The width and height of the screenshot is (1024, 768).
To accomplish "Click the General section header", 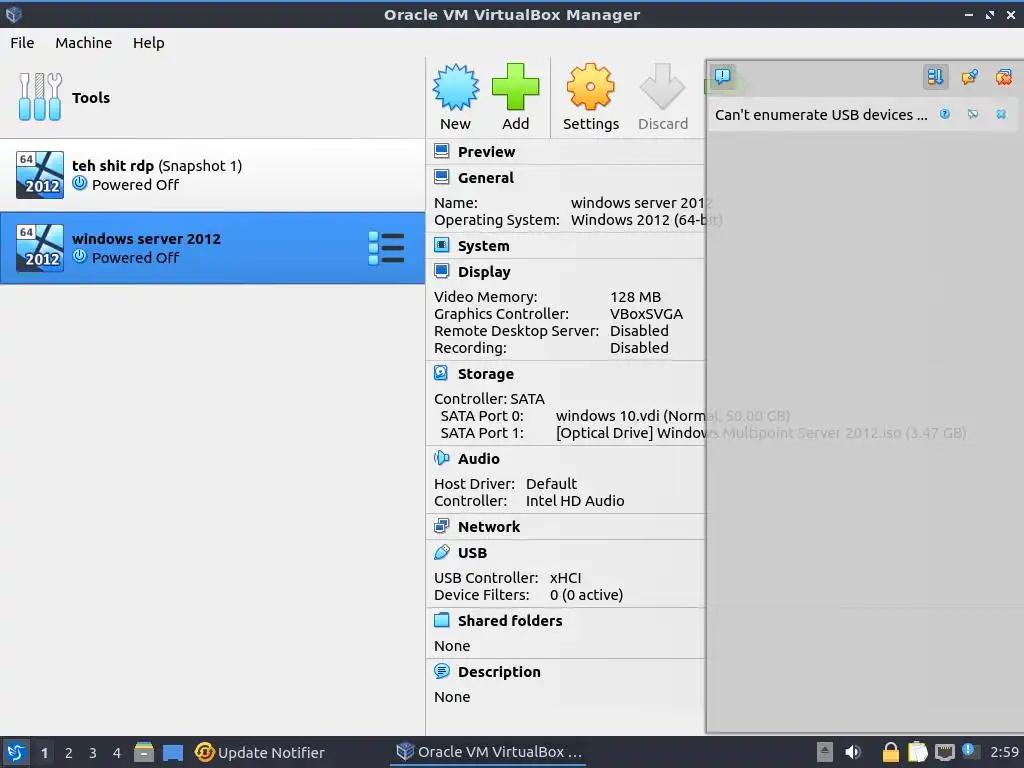I will 485,178.
